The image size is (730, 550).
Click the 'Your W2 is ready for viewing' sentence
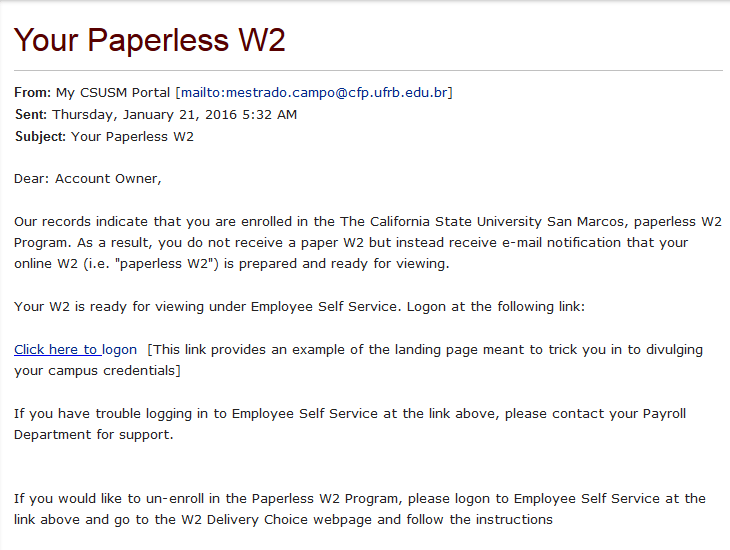click(120, 307)
